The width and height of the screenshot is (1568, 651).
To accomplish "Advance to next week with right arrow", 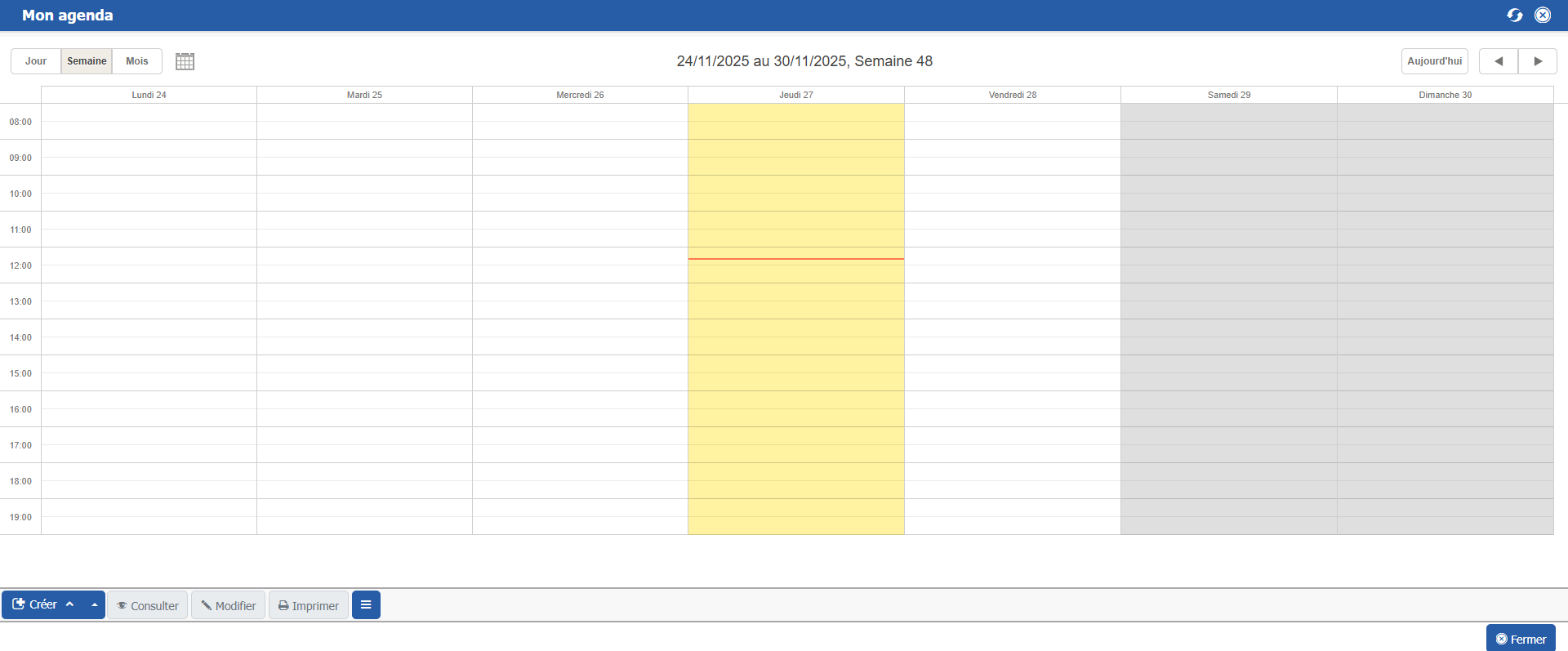I will (1537, 61).
